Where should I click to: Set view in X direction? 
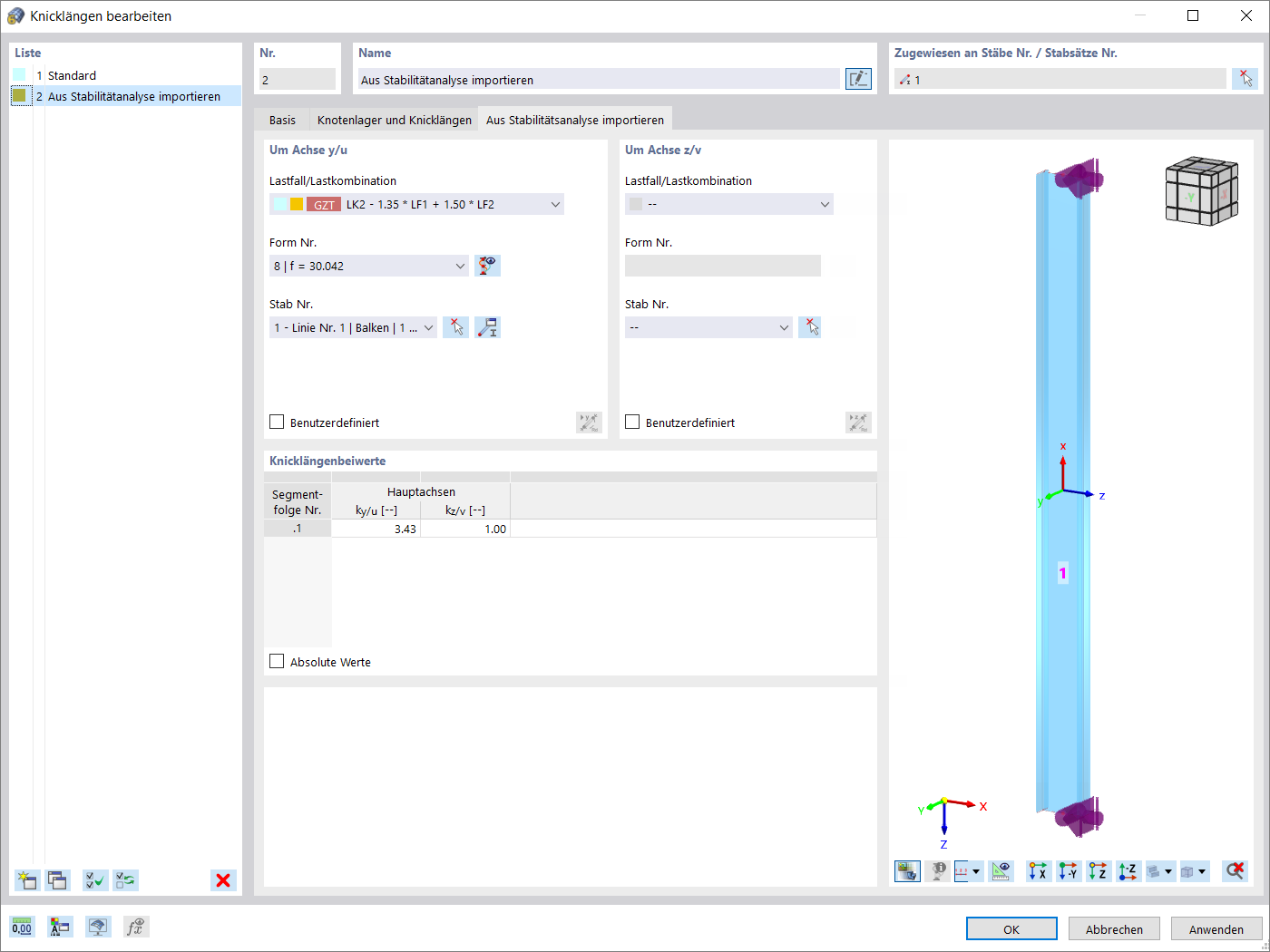click(x=1038, y=871)
